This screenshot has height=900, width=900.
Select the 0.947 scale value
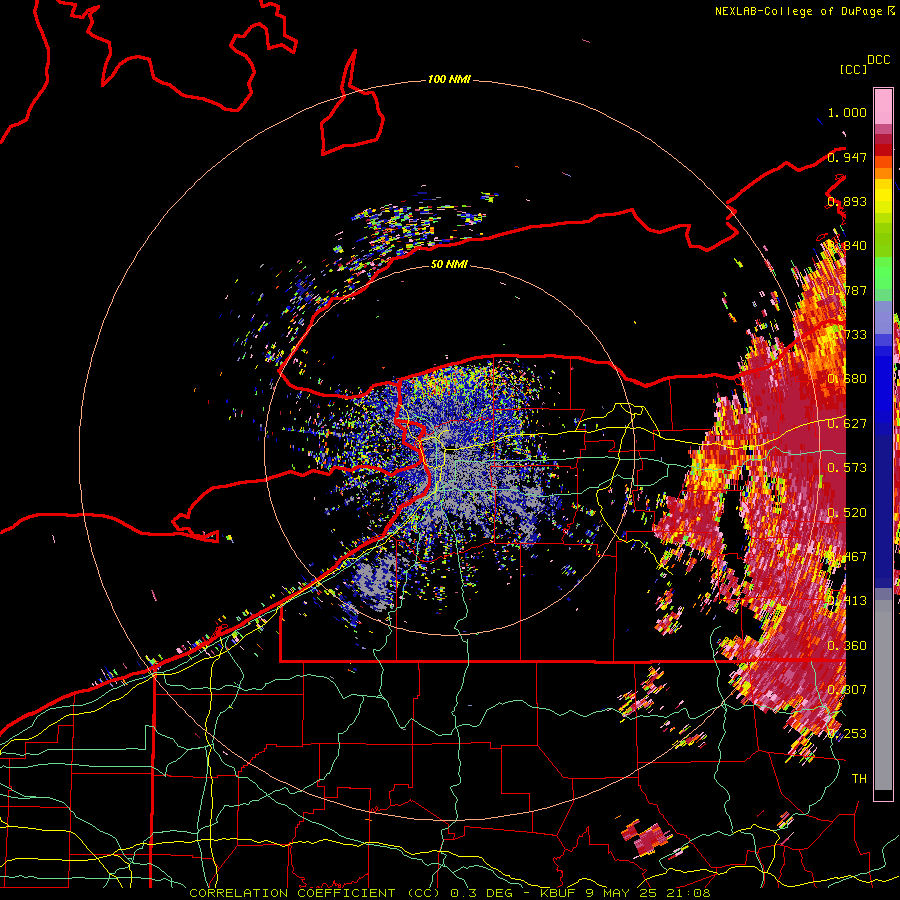pos(847,157)
